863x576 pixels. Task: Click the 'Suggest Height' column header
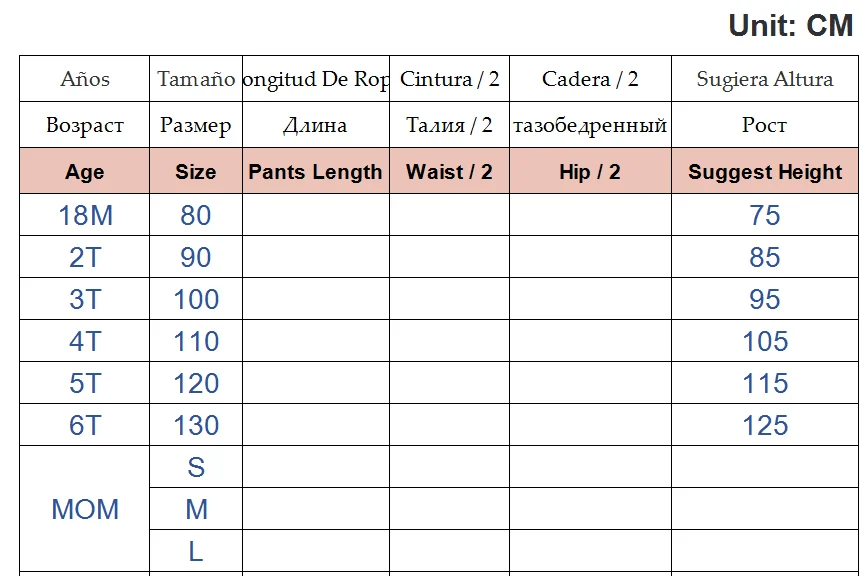coord(765,172)
